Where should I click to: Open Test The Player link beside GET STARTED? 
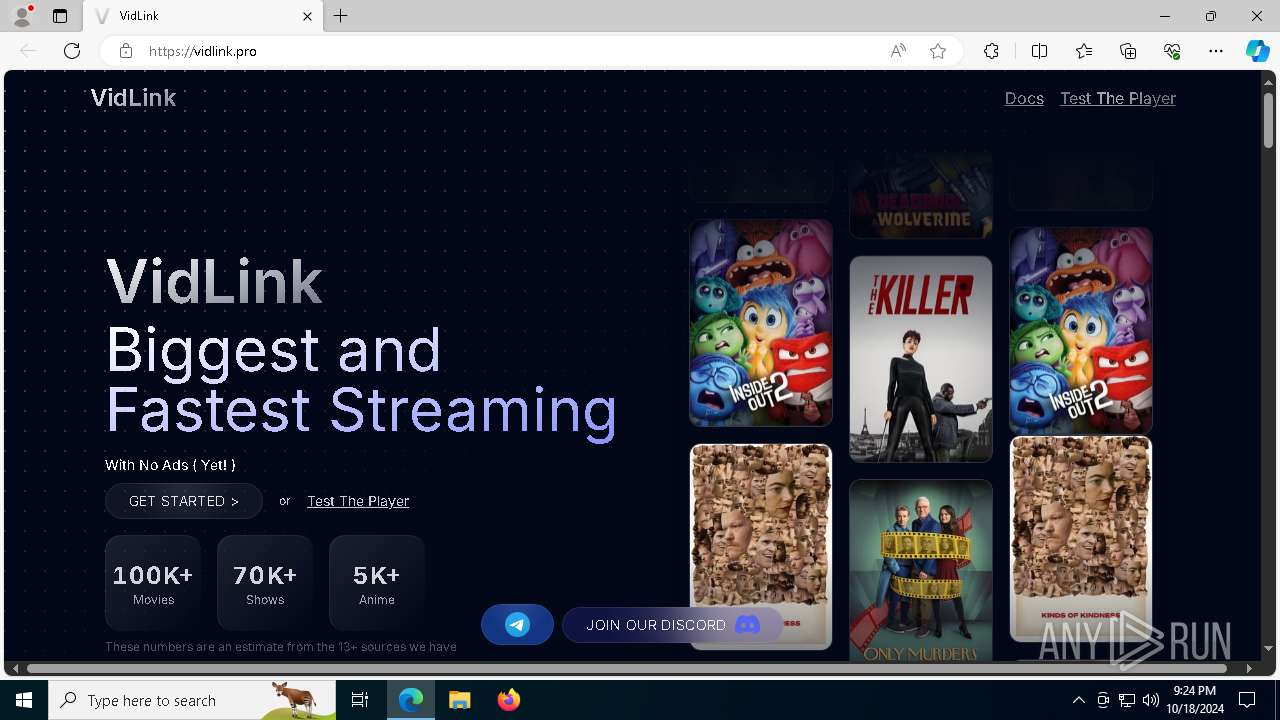(x=358, y=501)
